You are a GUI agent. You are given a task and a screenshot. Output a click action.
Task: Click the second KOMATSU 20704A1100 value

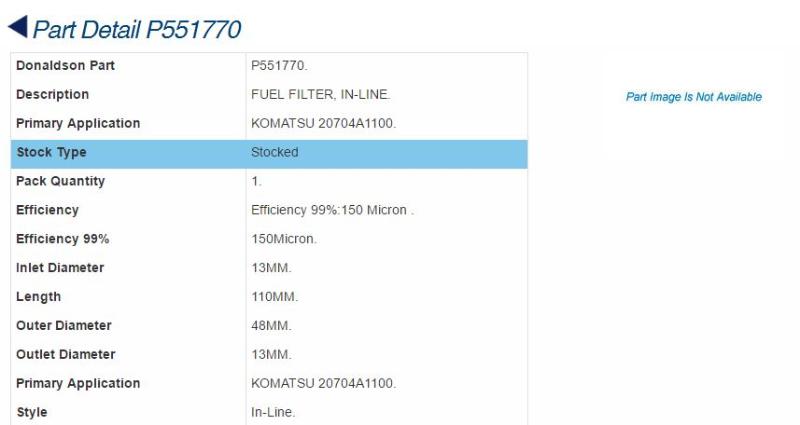[323, 383]
